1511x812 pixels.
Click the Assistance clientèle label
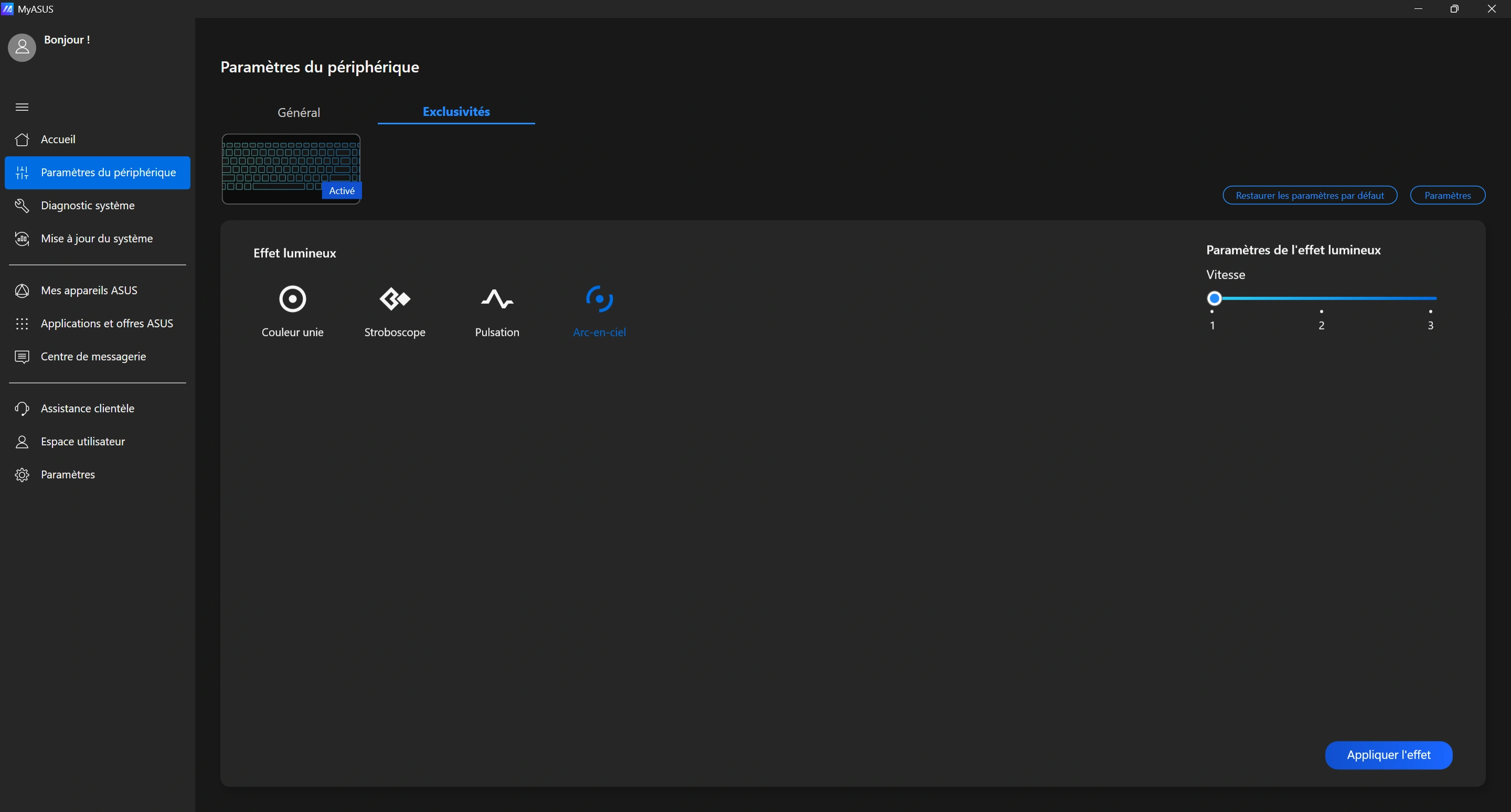88,409
